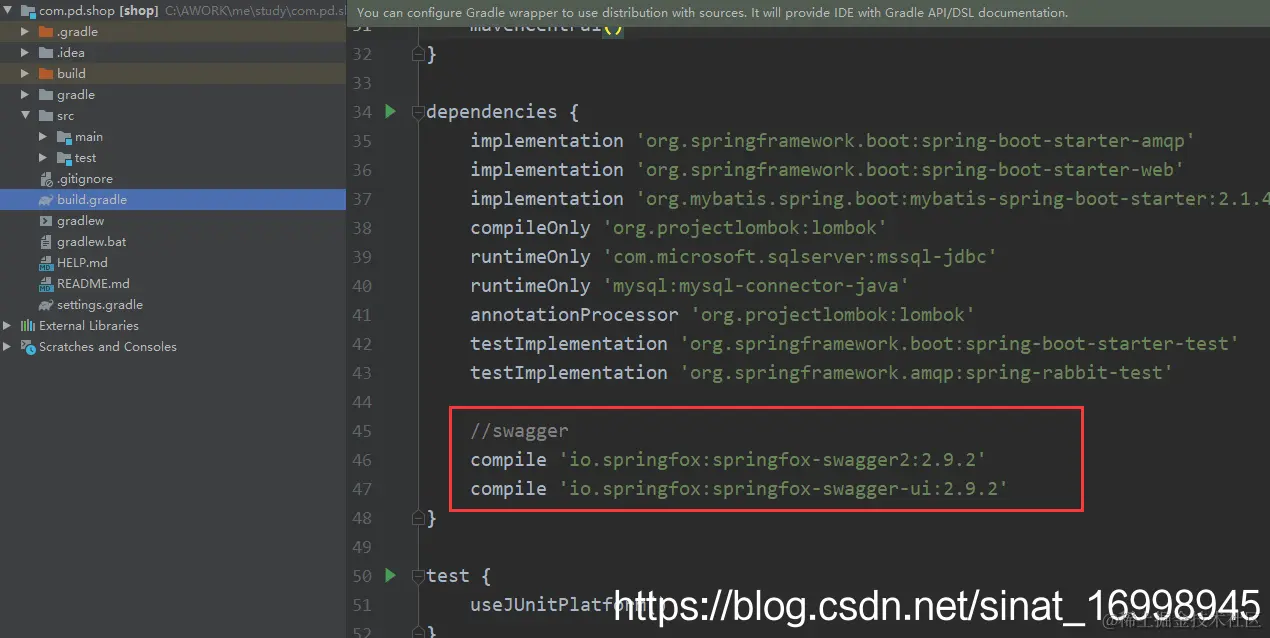Click the mybatis-spring-boot-starter string
The width and height of the screenshot is (1270, 638).
[952, 198]
